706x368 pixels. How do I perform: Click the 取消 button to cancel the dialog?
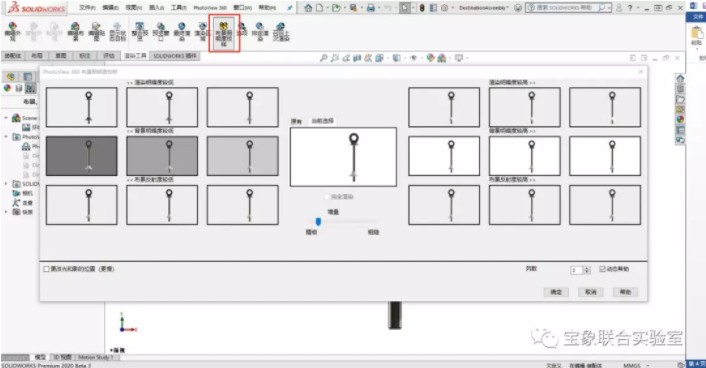(591, 292)
